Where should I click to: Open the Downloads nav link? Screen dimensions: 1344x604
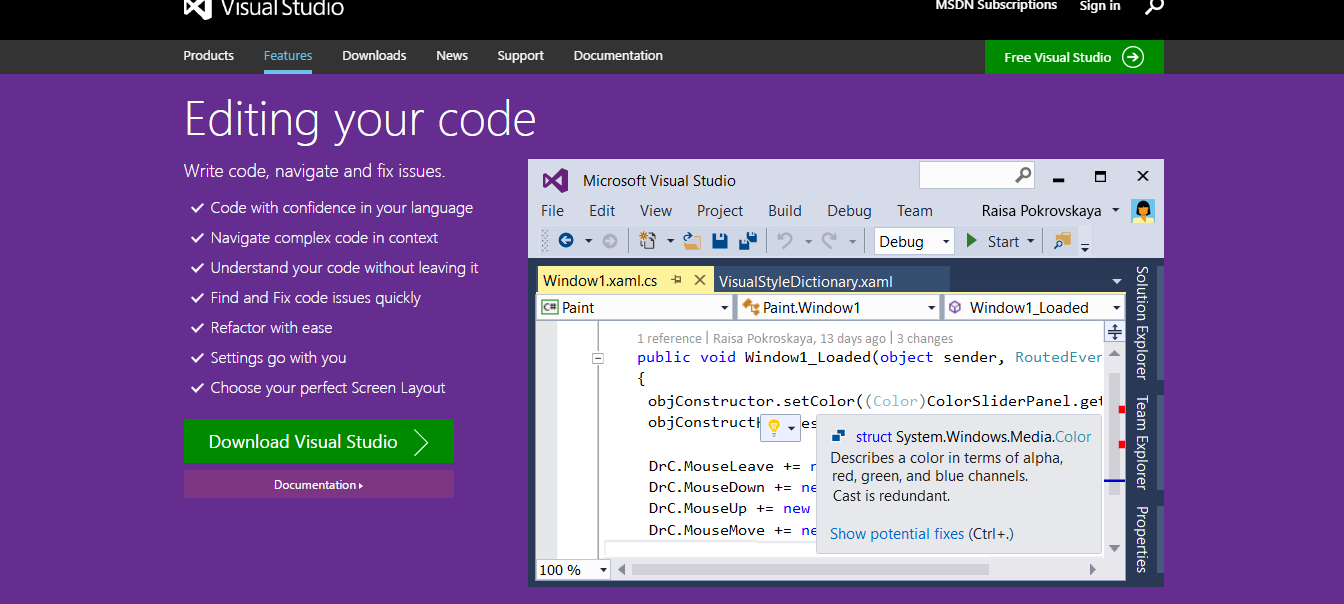point(374,56)
